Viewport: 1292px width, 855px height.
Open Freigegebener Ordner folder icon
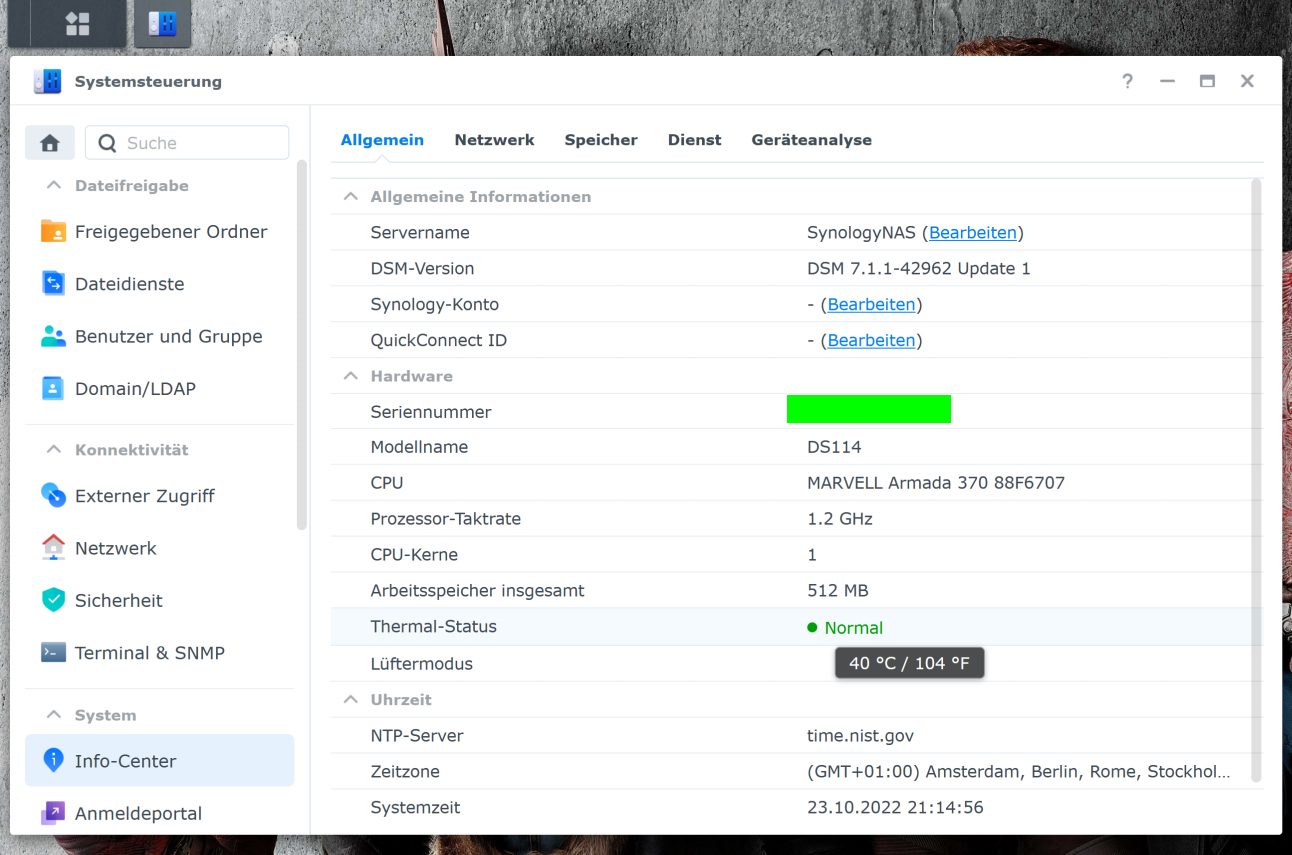[x=53, y=231]
